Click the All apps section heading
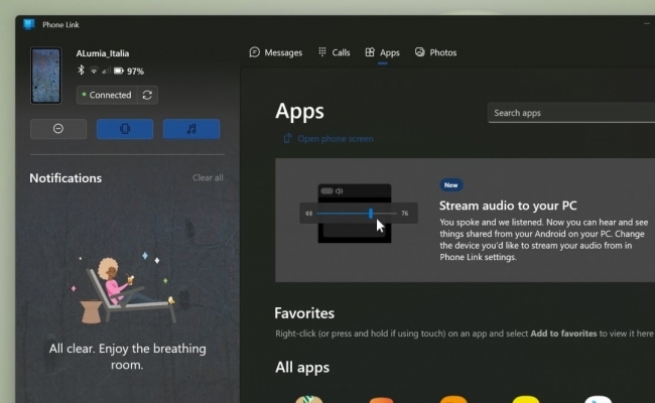Image resolution: width=655 pixels, height=403 pixels. coord(302,368)
